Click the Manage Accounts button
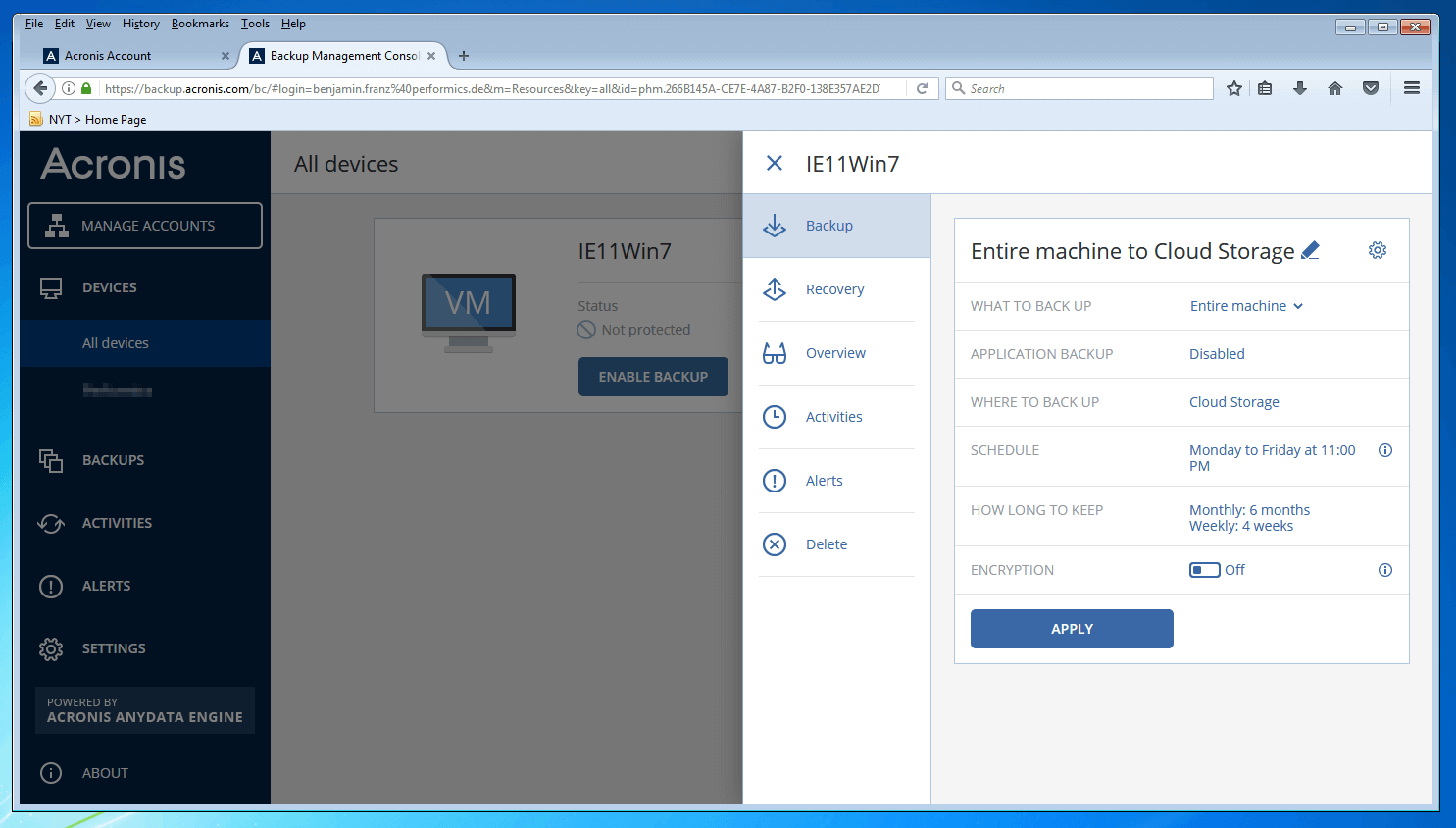The height and width of the screenshot is (828, 1456). (145, 226)
